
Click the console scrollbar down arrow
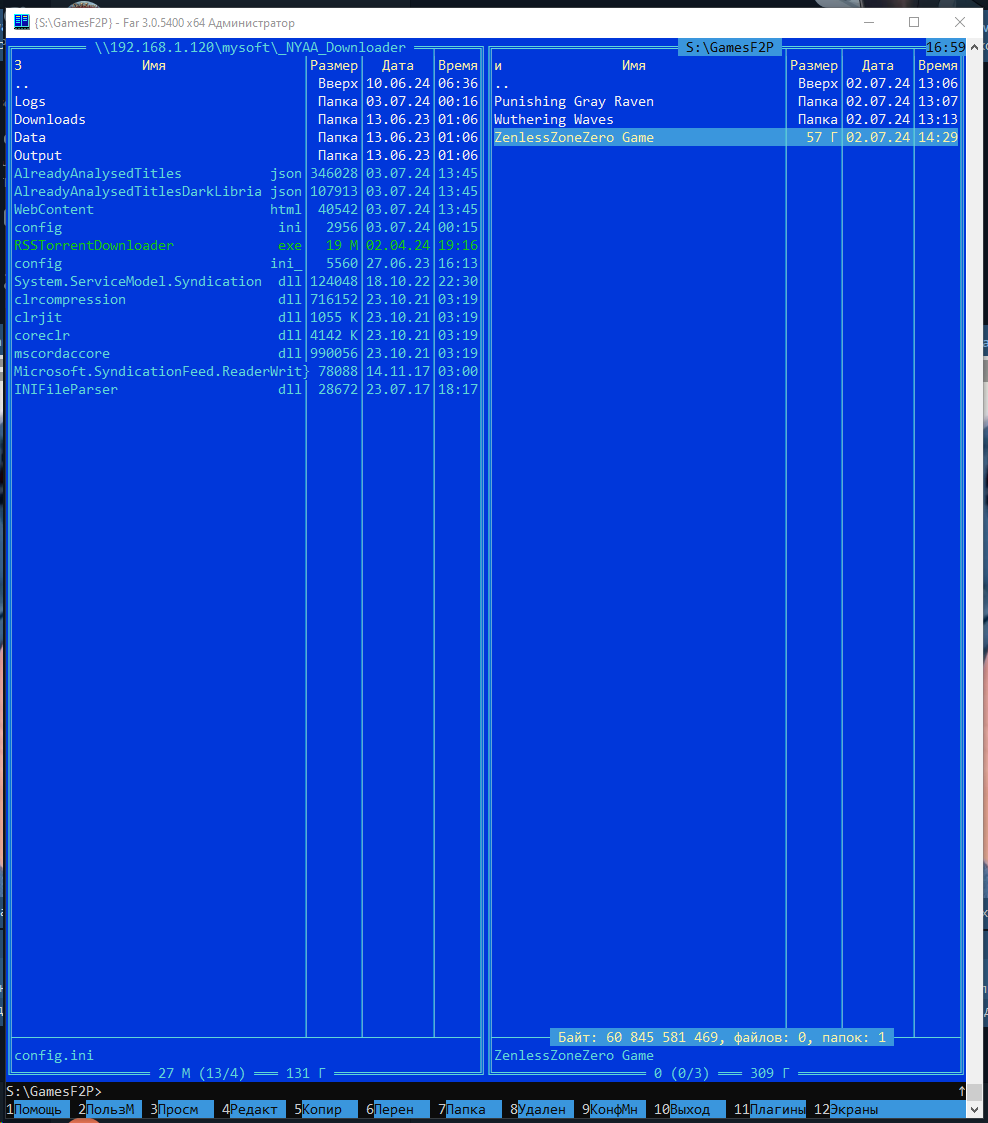click(974, 1109)
